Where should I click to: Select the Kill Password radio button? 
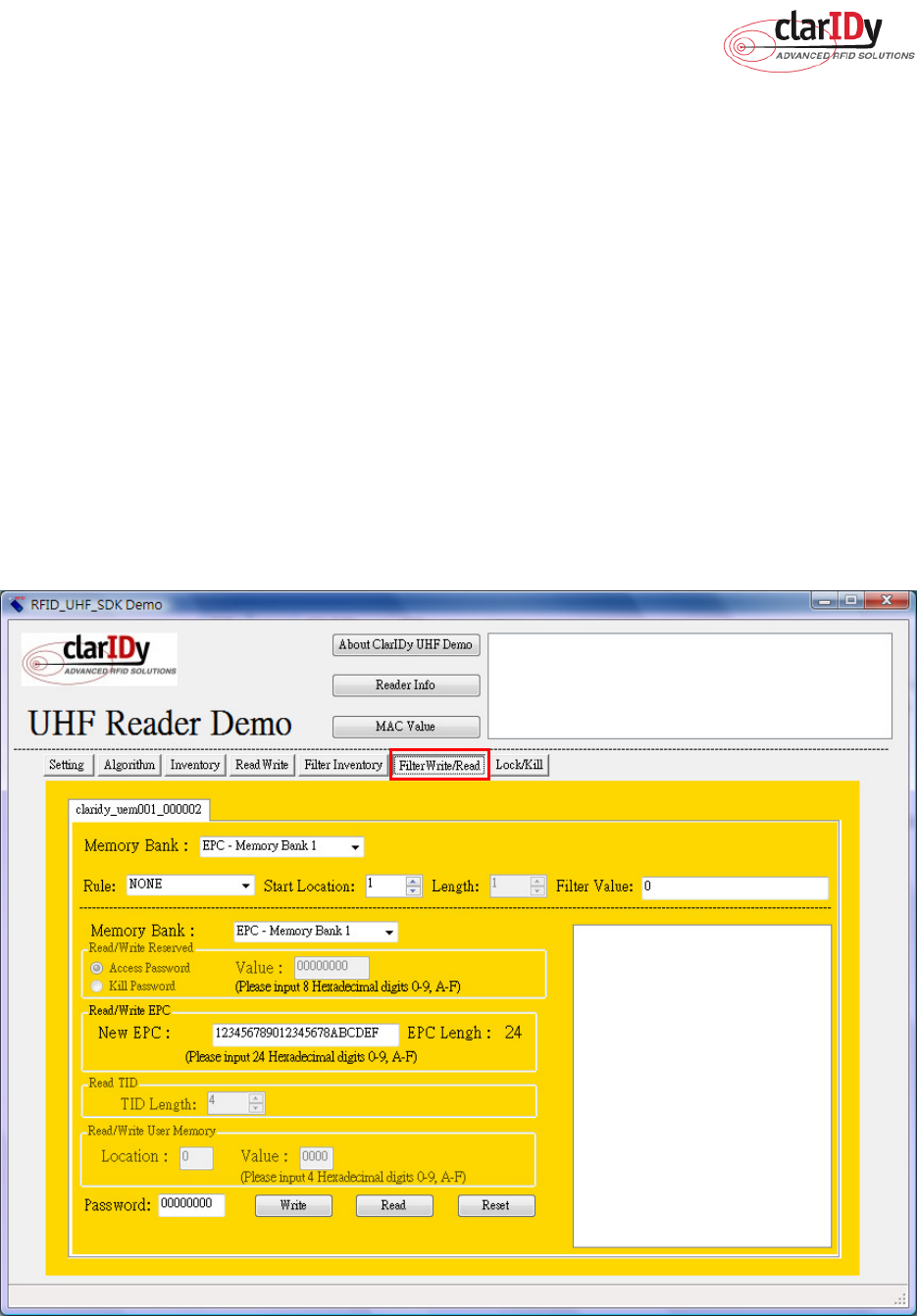(97, 987)
